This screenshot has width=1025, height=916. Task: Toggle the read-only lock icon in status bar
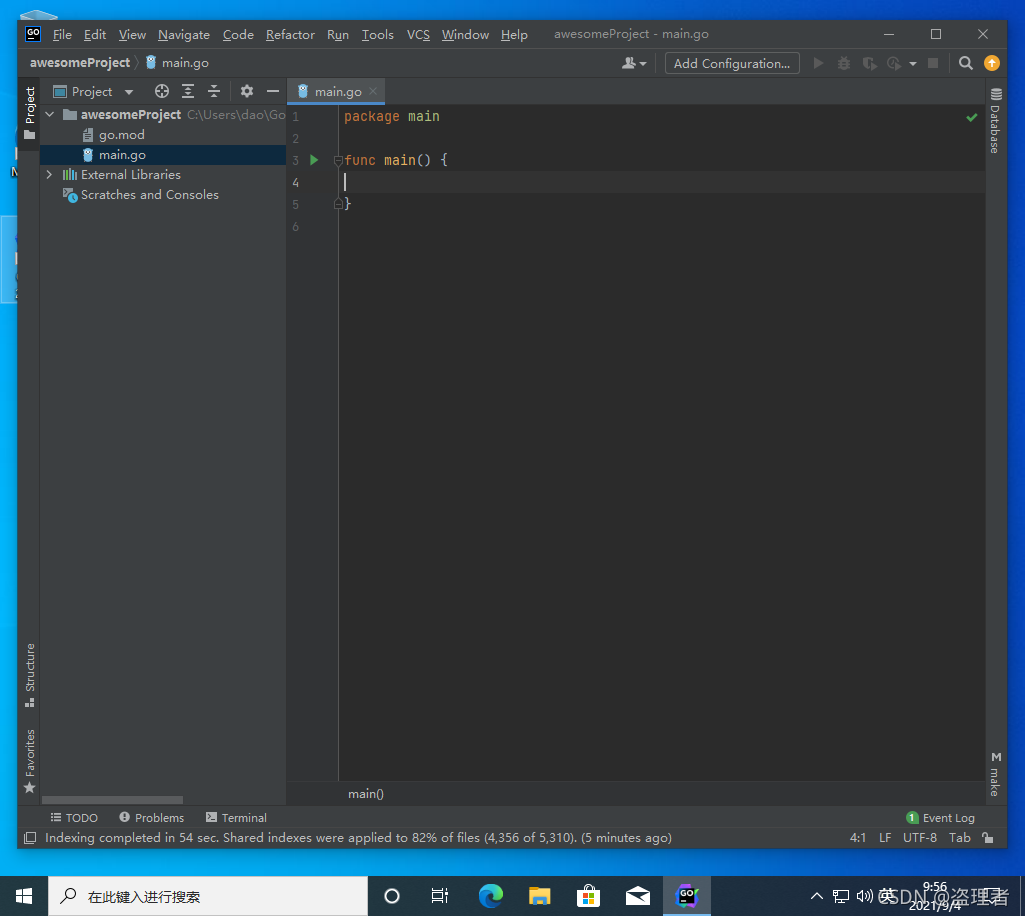[988, 838]
